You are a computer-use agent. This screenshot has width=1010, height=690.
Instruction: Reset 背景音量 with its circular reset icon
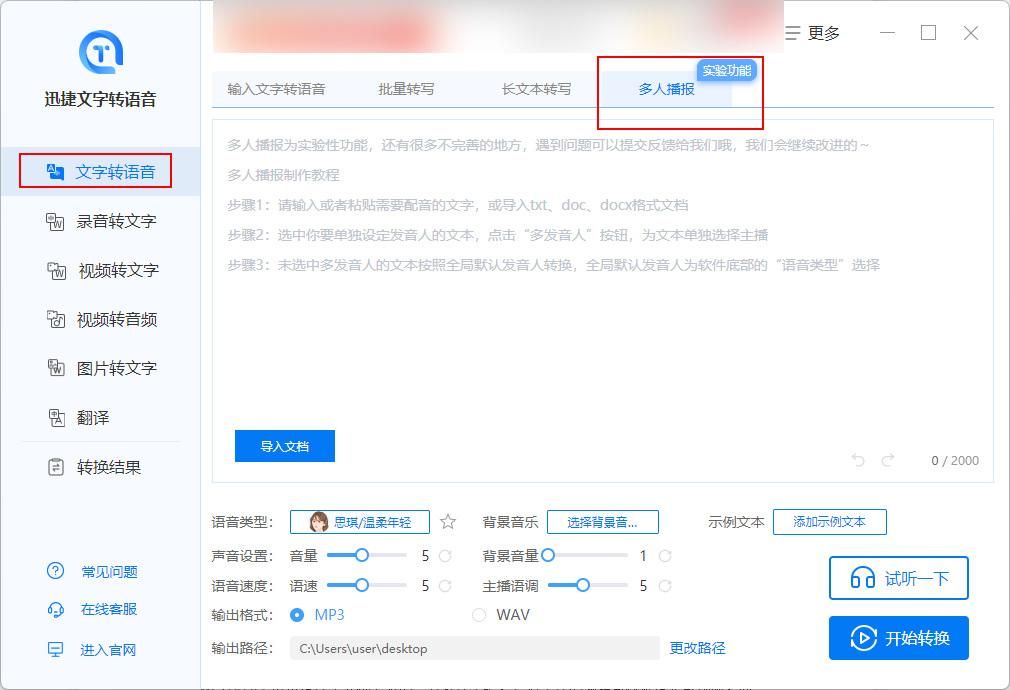[665, 556]
